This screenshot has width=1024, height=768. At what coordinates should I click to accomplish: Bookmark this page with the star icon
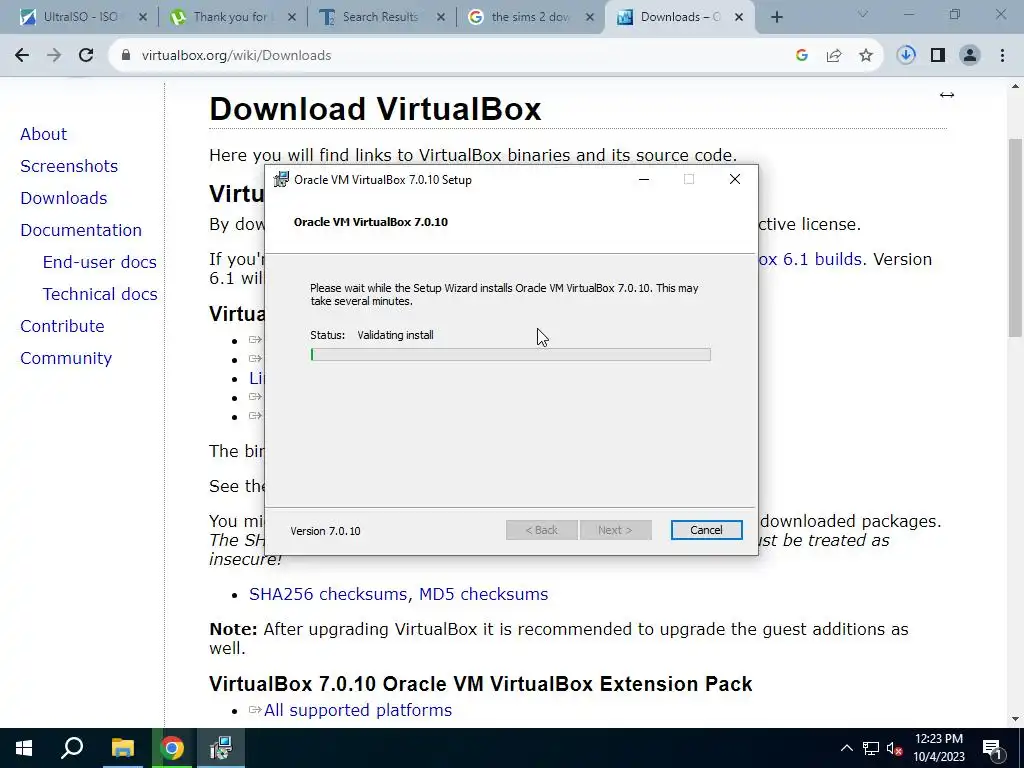(x=866, y=56)
